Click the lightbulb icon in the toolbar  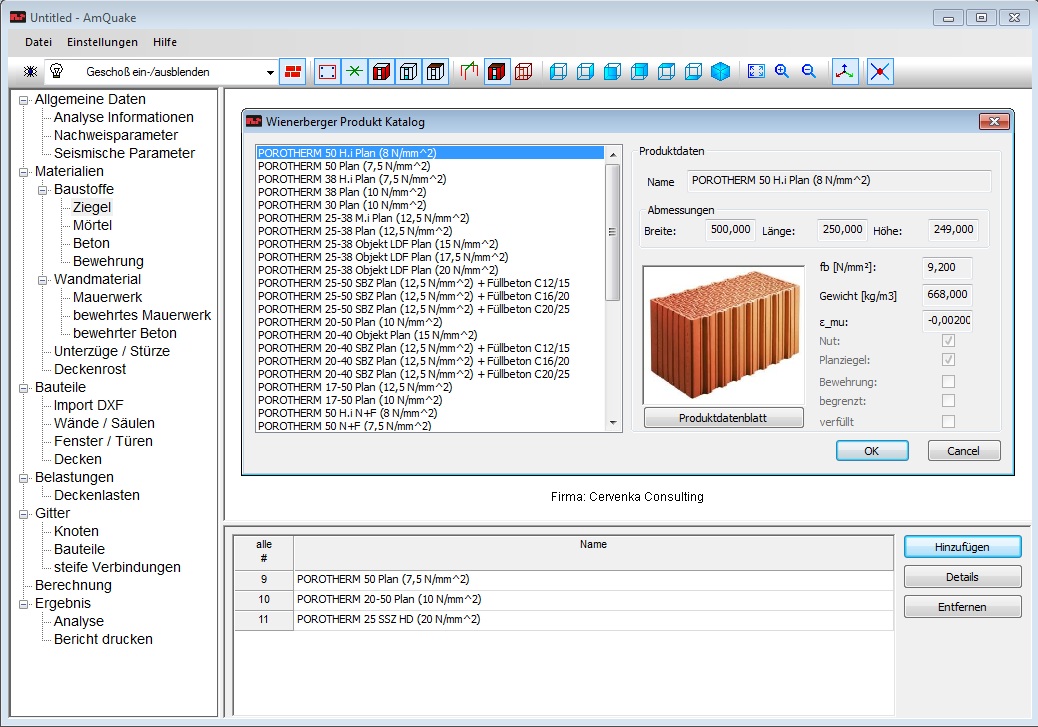(x=56, y=71)
